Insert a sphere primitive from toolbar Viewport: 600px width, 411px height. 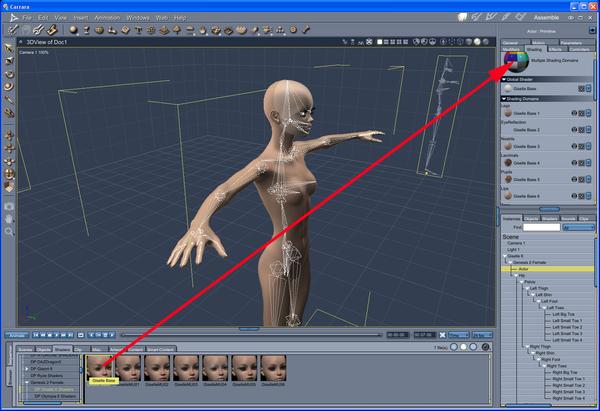coord(73,30)
